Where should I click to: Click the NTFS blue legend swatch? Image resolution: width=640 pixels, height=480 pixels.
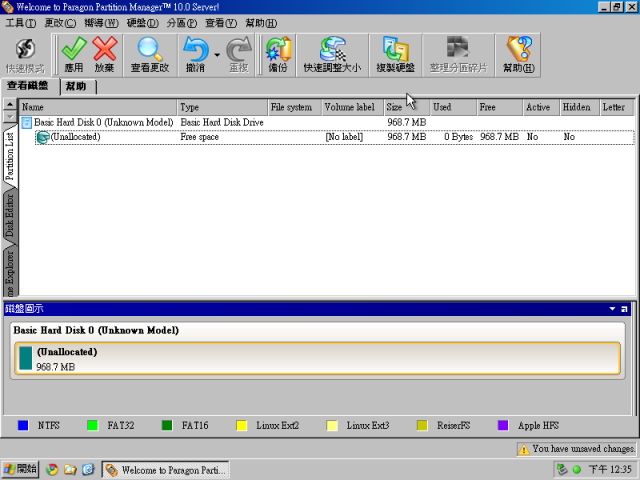[23, 425]
